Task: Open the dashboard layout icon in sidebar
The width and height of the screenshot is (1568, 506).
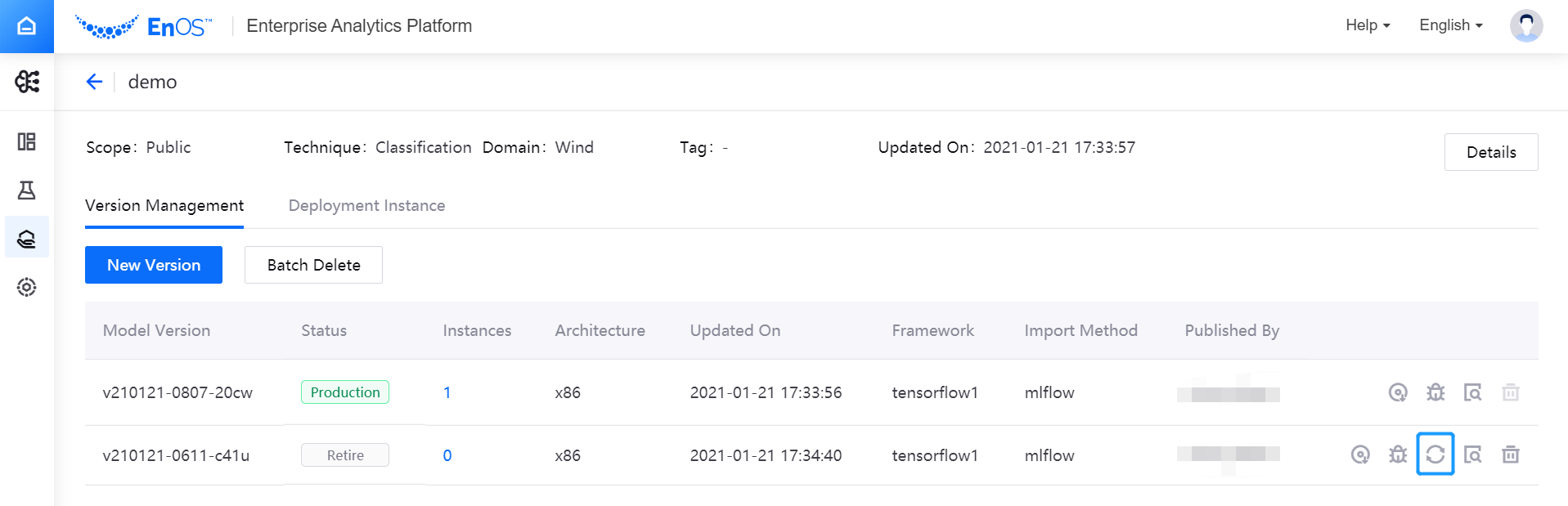Action: [x=26, y=142]
